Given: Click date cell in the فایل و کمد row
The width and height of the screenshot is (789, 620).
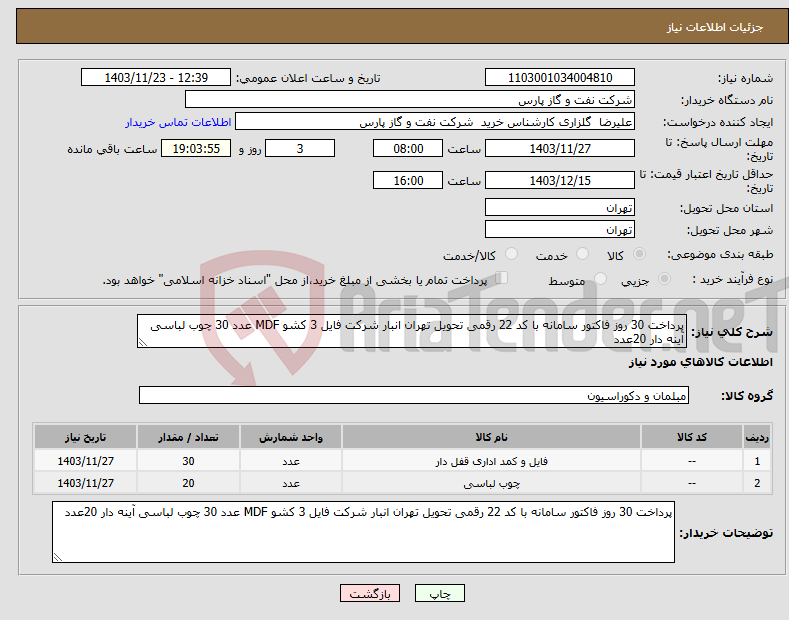Looking at the screenshot, I should 86,461.
